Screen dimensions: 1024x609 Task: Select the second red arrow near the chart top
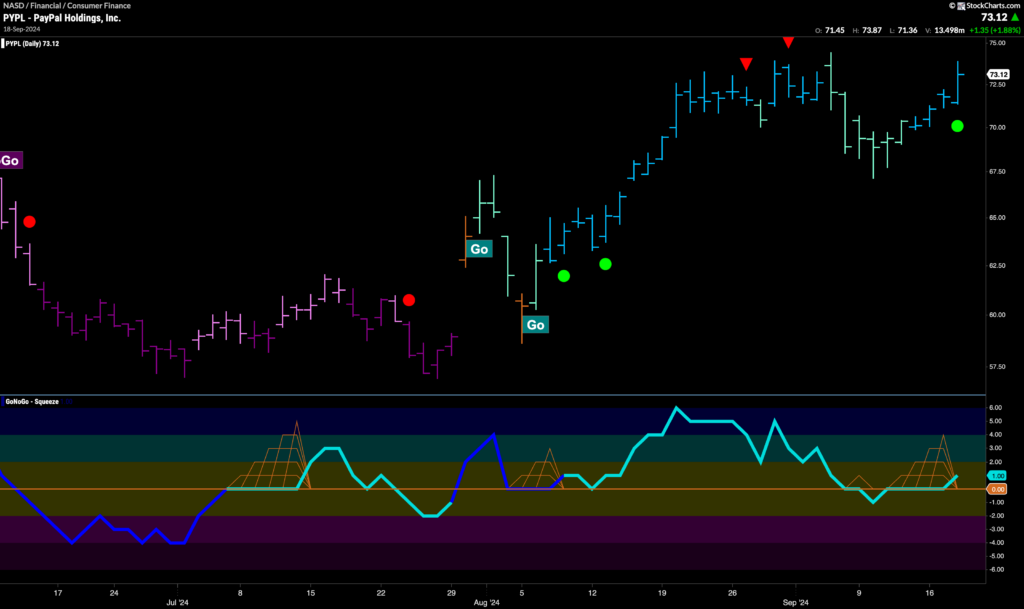coord(789,42)
